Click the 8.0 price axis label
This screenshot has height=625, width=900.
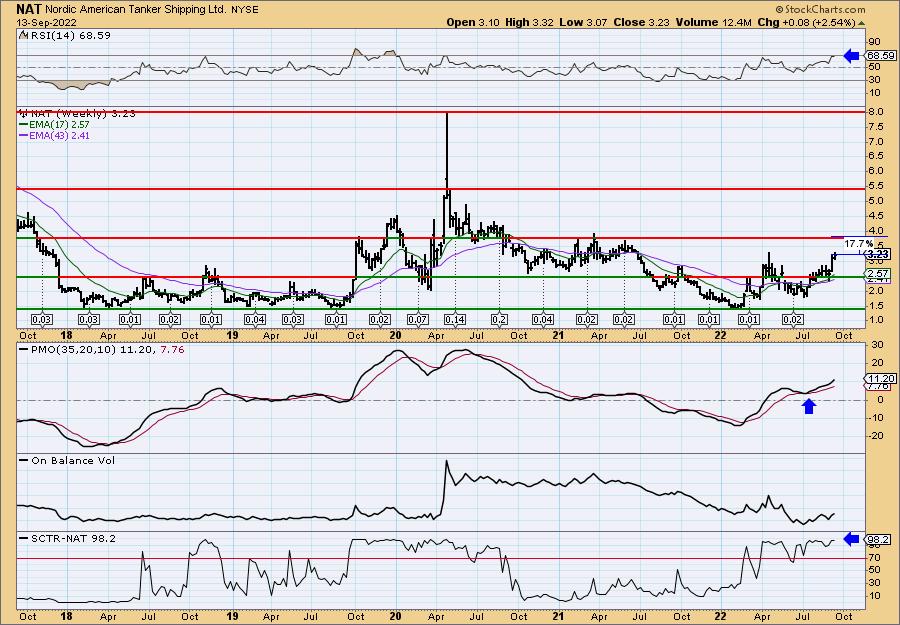pos(875,112)
